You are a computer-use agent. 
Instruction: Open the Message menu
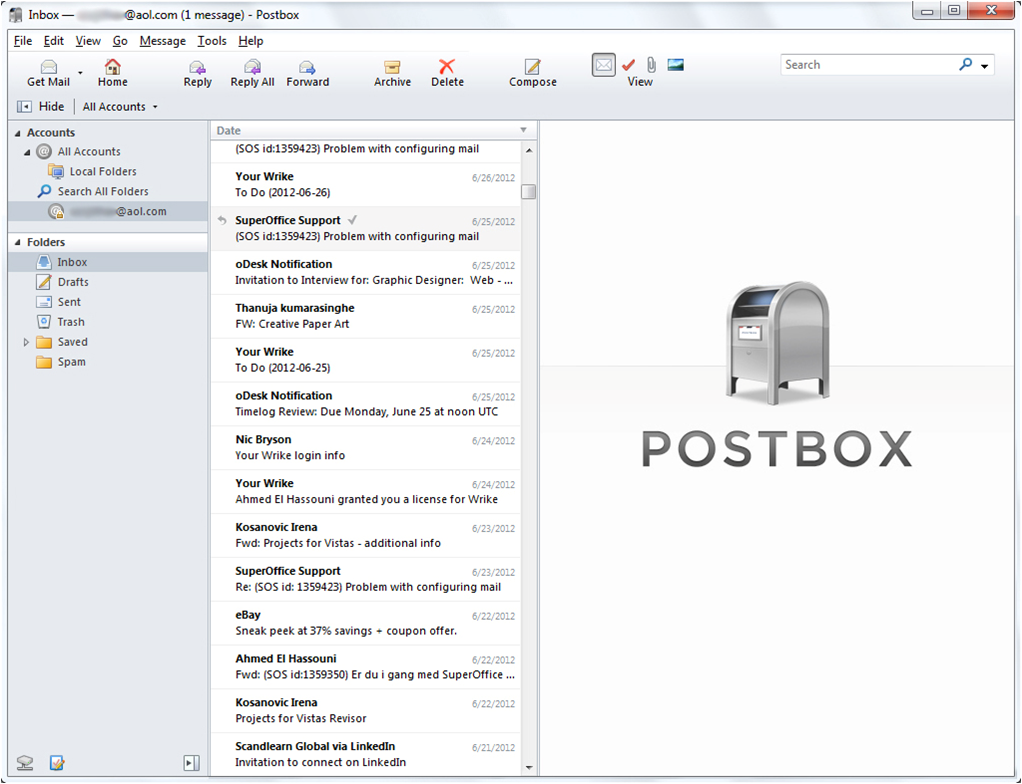(162, 41)
